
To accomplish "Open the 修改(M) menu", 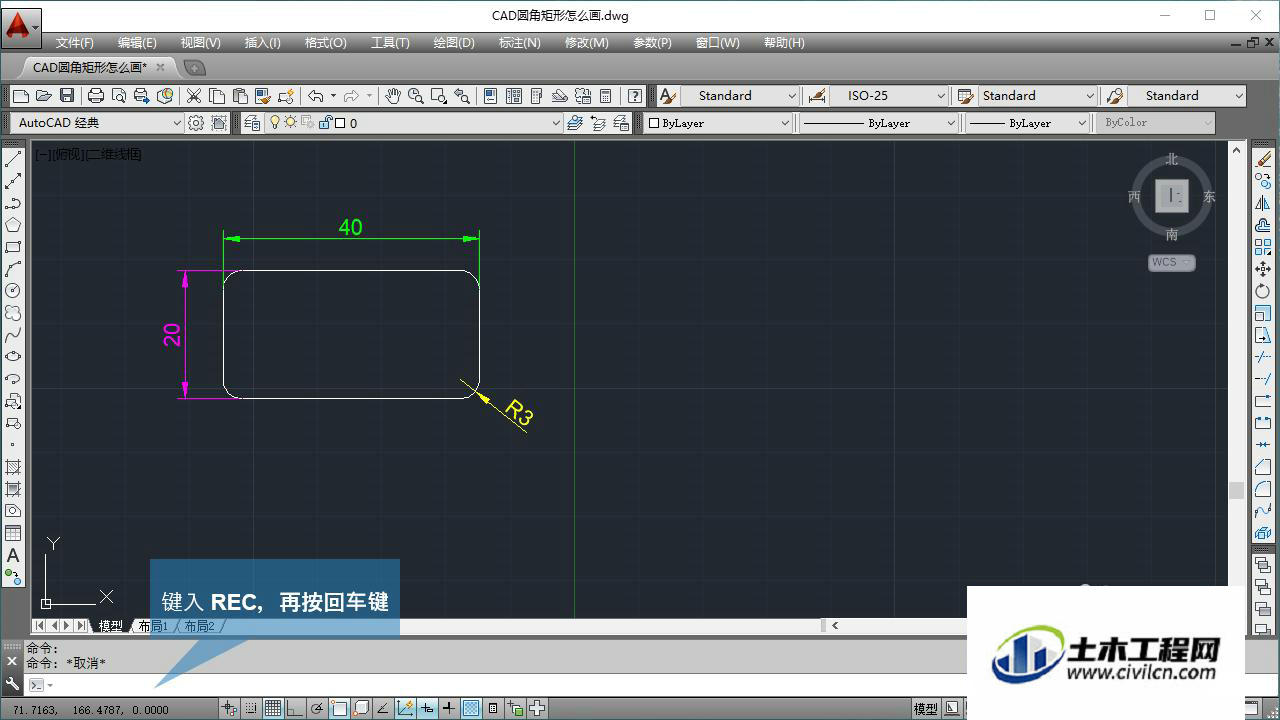I will coord(586,43).
